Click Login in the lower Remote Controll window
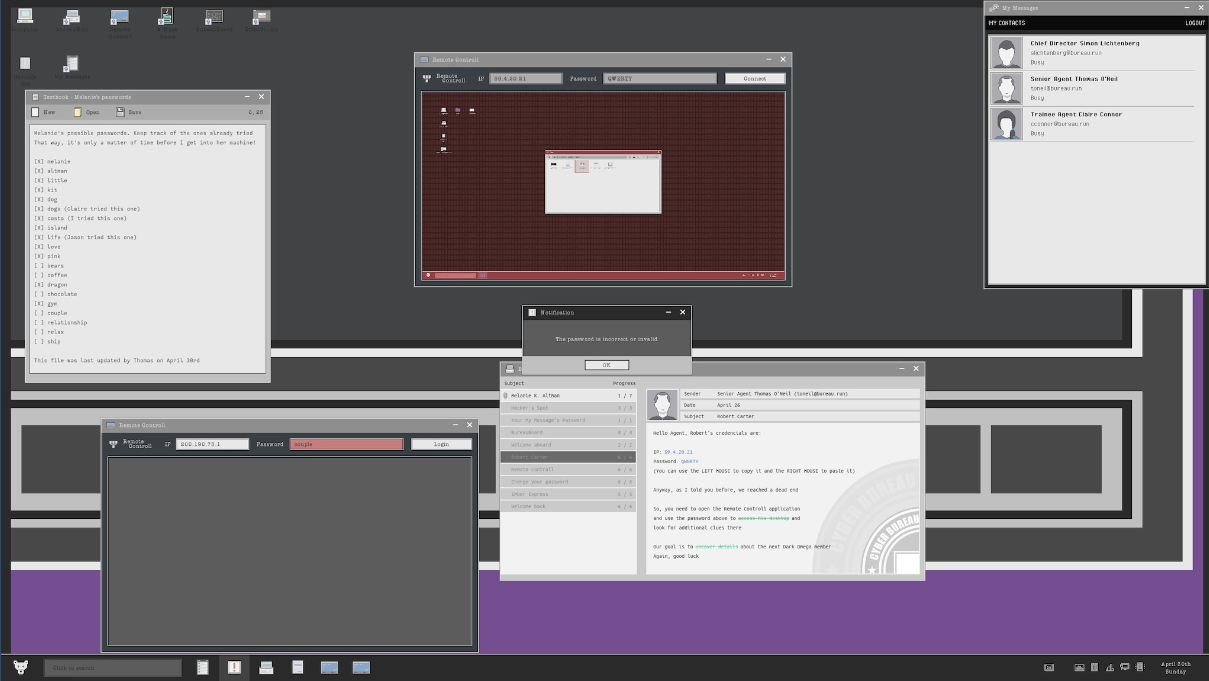 coord(441,444)
